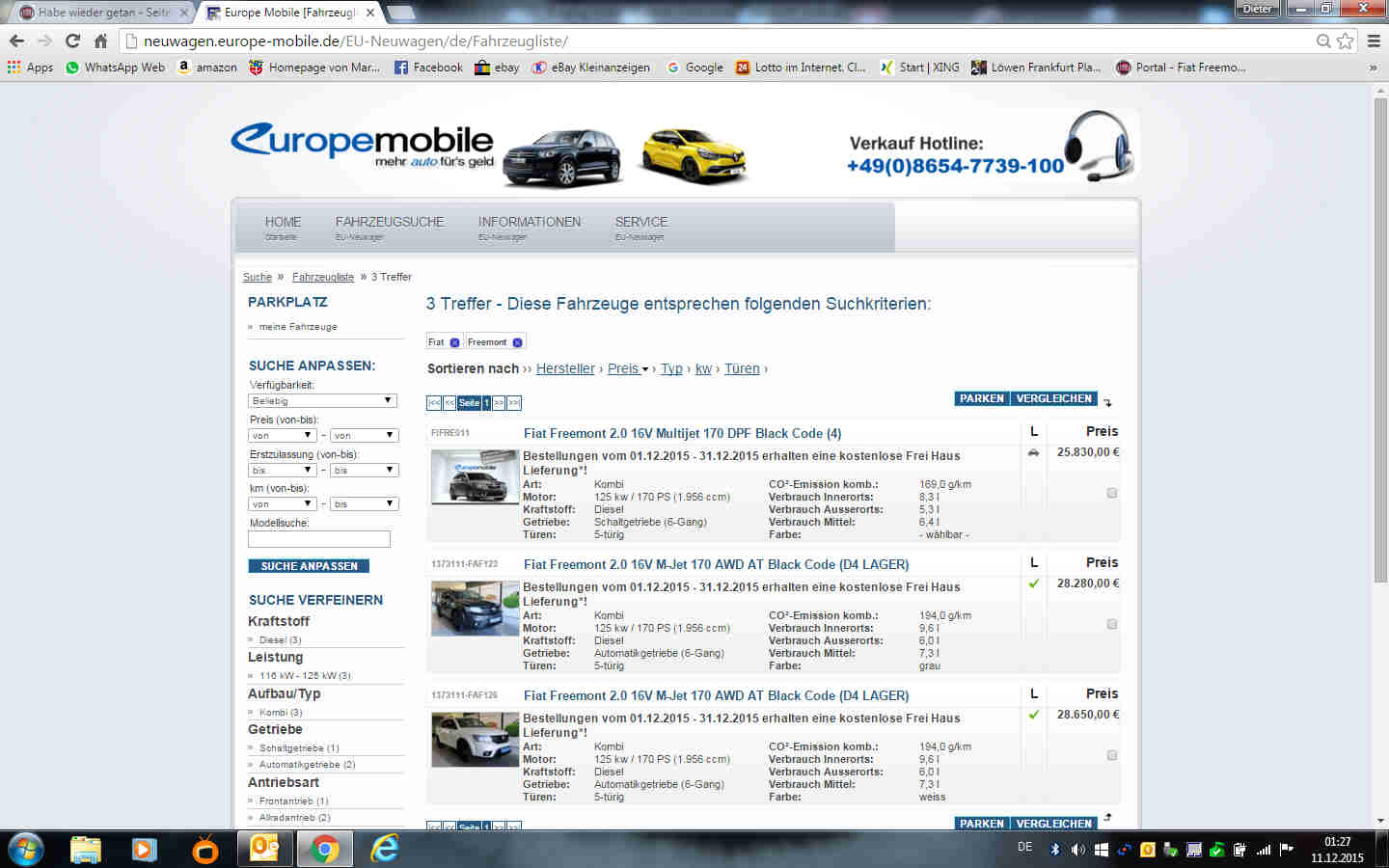Click the browser reload icon
The height and width of the screenshot is (868, 1389).
pos(72,41)
